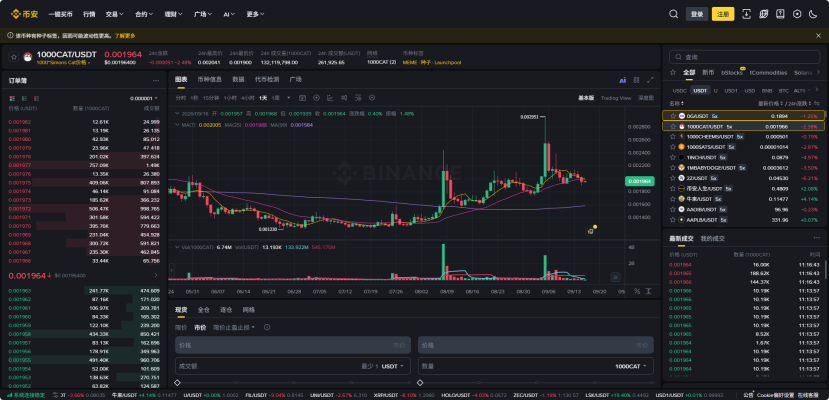This screenshot has height=400, width=829.
Task: Swap price/change column display icon
Action: [x=818, y=104]
